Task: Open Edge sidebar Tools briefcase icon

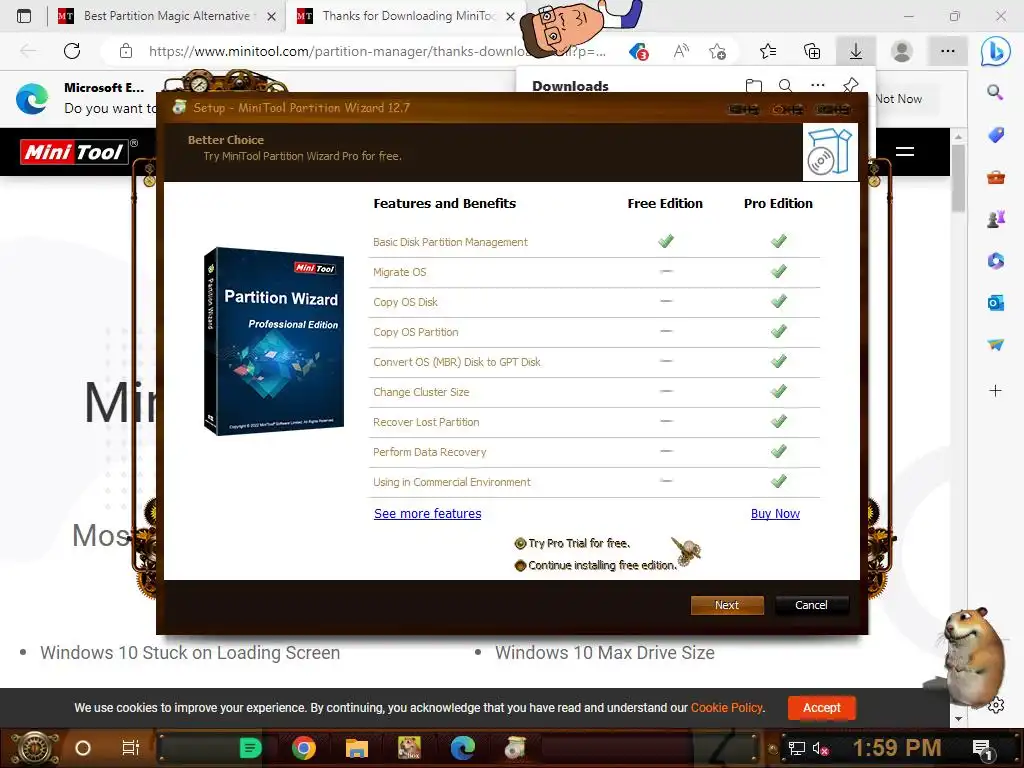Action: [995, 177]
